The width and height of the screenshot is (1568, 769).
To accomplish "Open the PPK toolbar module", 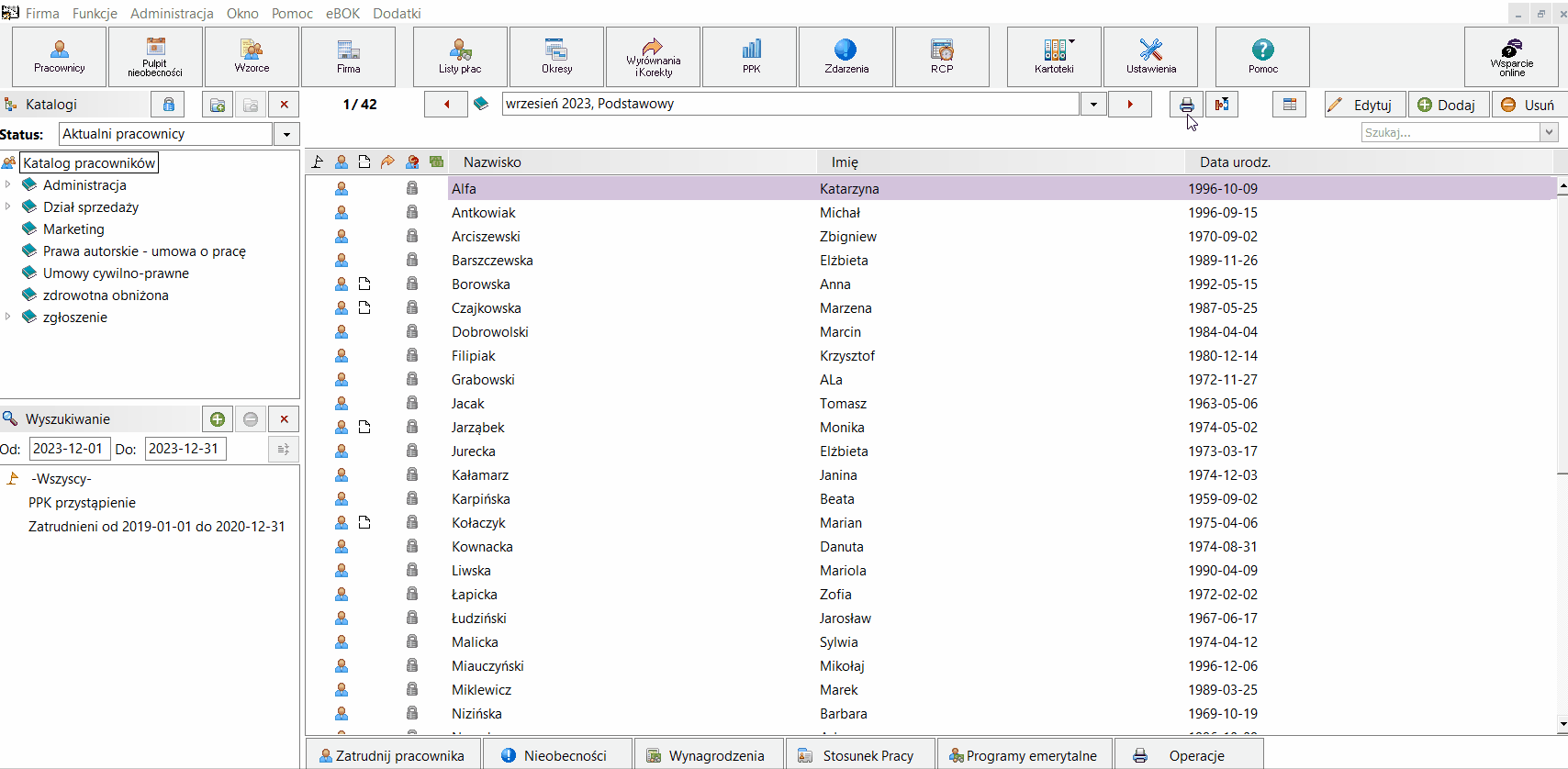I will 751,57.
